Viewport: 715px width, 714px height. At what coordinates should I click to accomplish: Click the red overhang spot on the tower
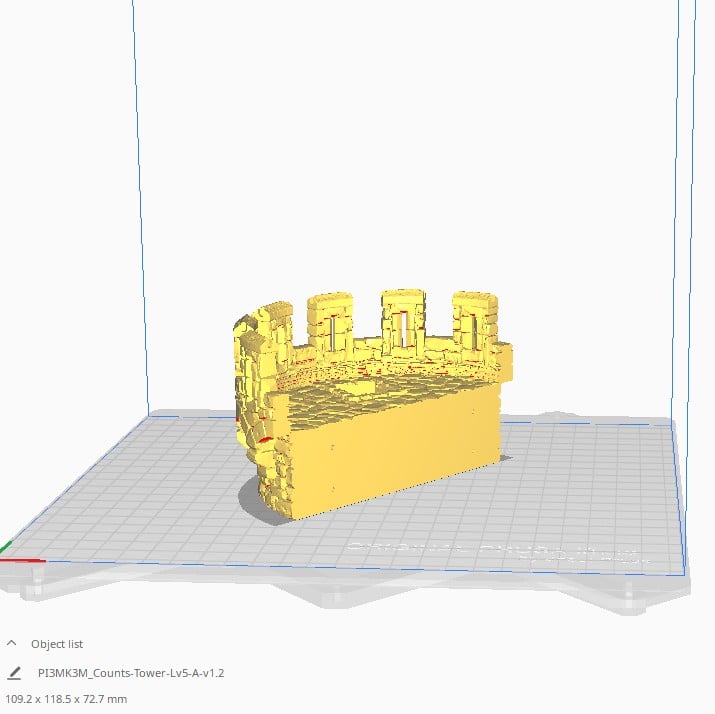pos(264,439)
